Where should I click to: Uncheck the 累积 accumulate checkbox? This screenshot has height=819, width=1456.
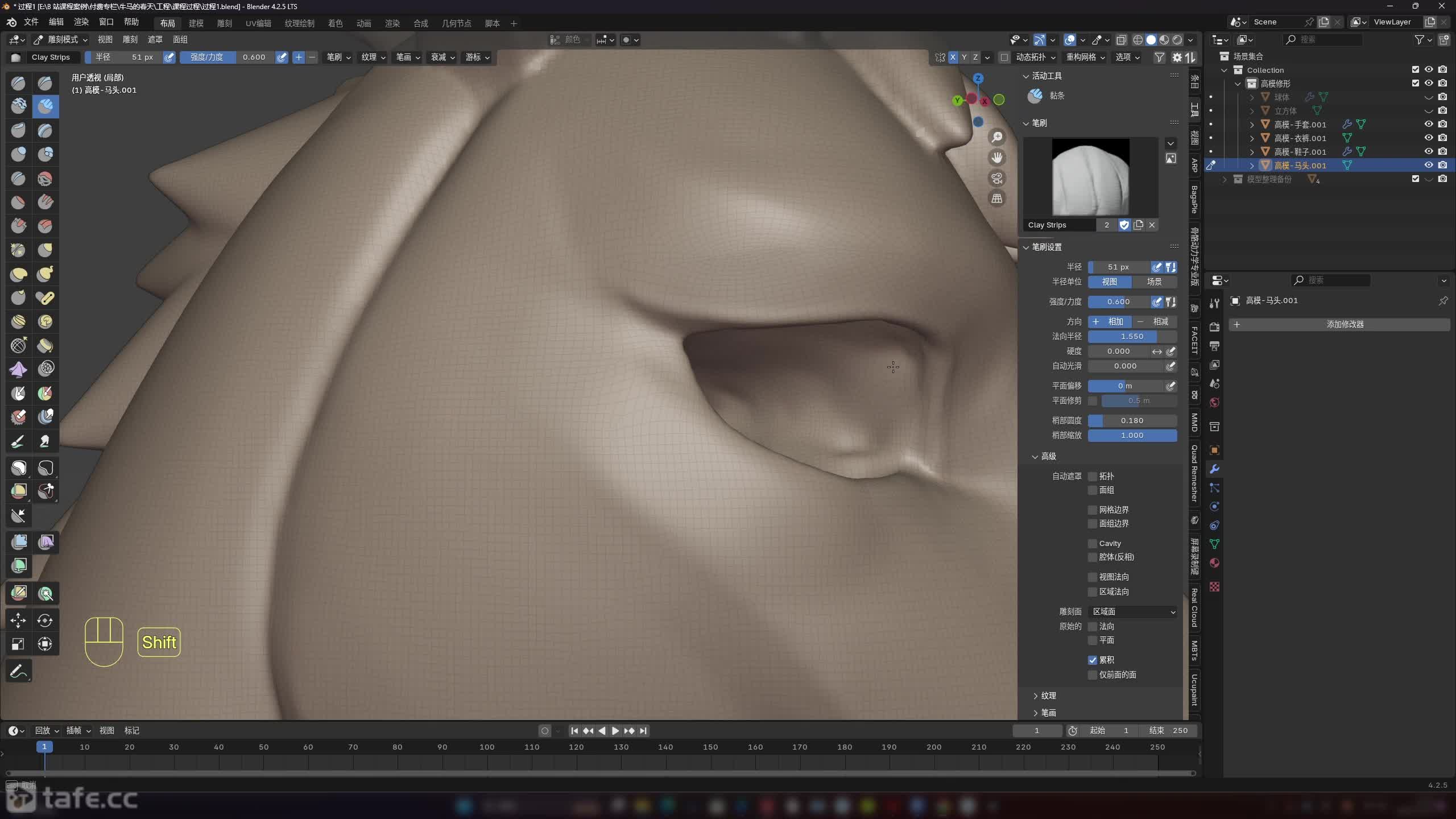(x=1093, y=660)
